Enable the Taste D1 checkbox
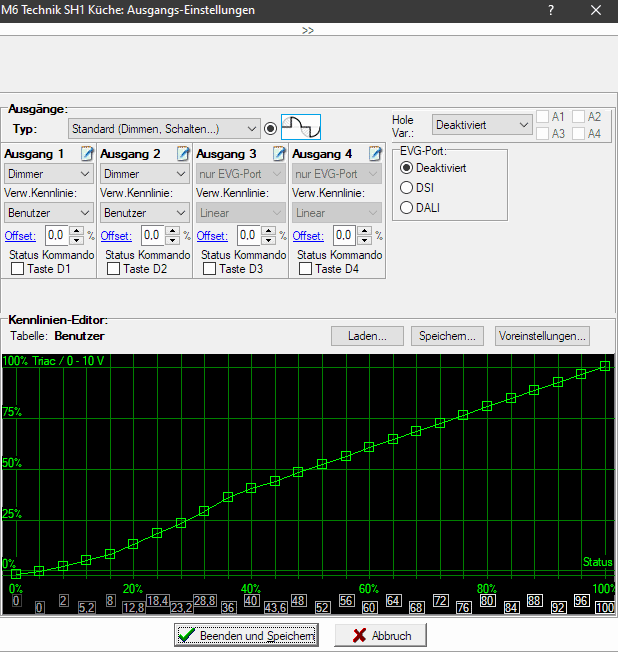618x652 pixels. [x=17, y=269]
